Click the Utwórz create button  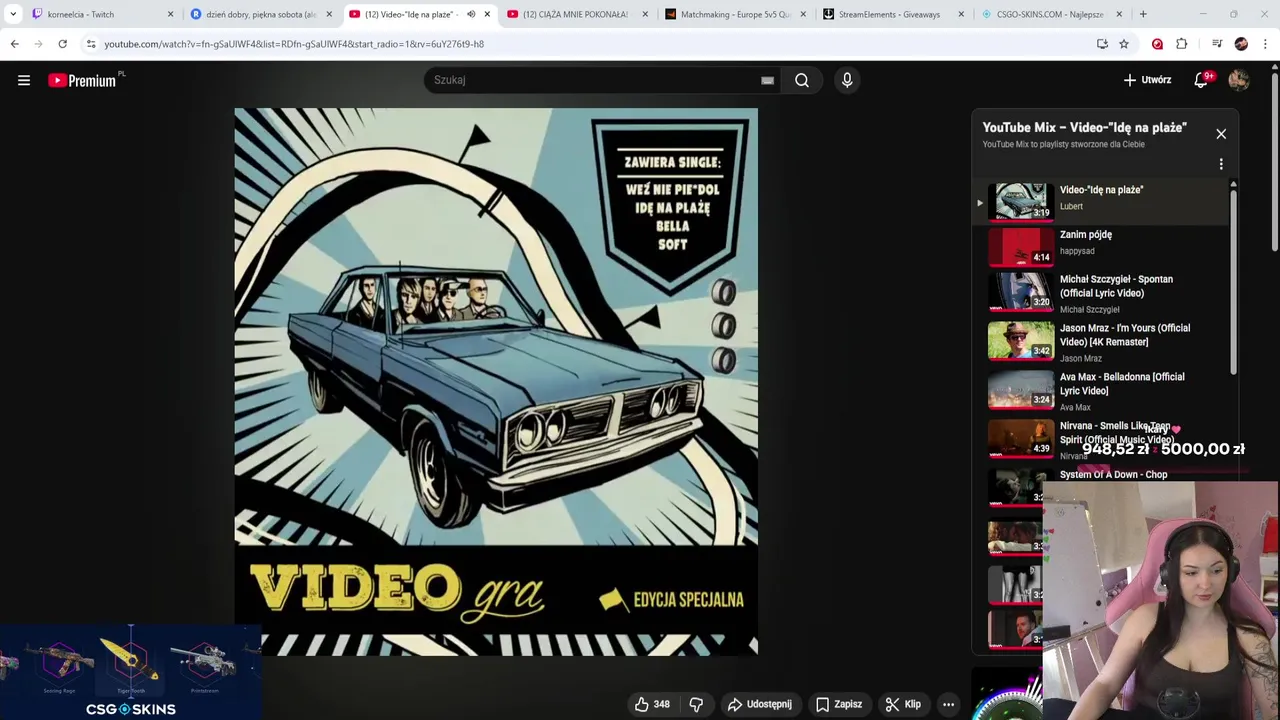(x=1147, y=80)
